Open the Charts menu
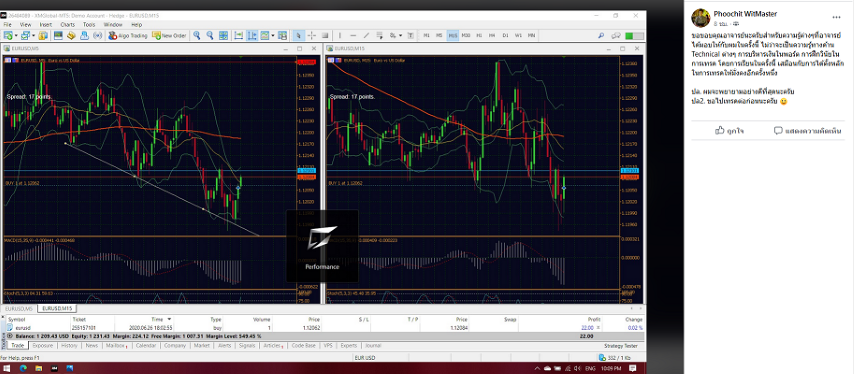 (68, 24)
